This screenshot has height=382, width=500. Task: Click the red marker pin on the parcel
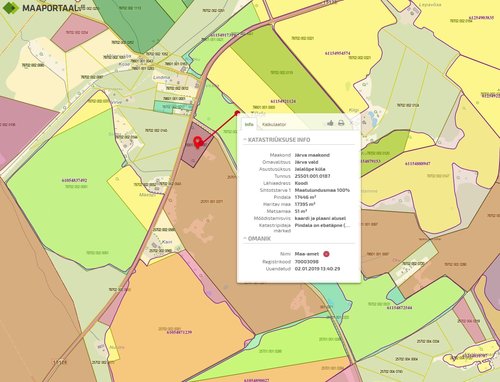(x=198, y=142)
